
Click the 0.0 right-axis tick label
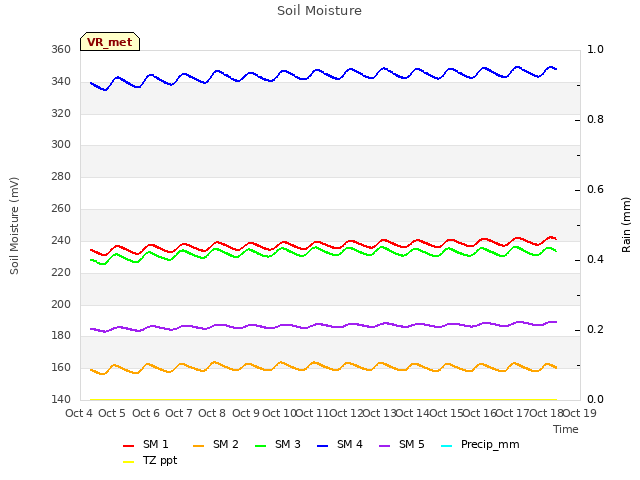point(595,399)
